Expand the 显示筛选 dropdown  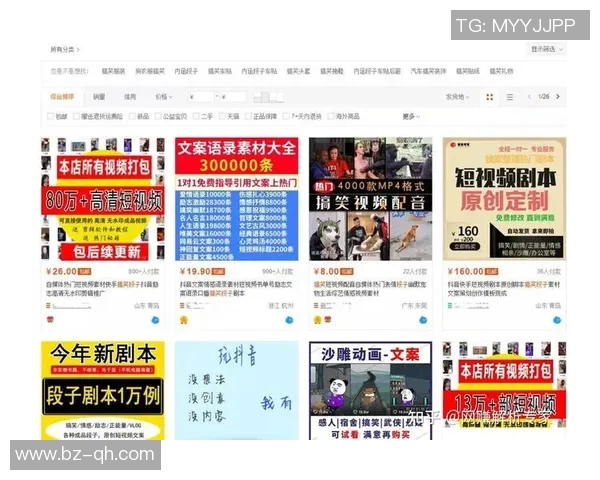pyautogui.click(x=547, y=49)
